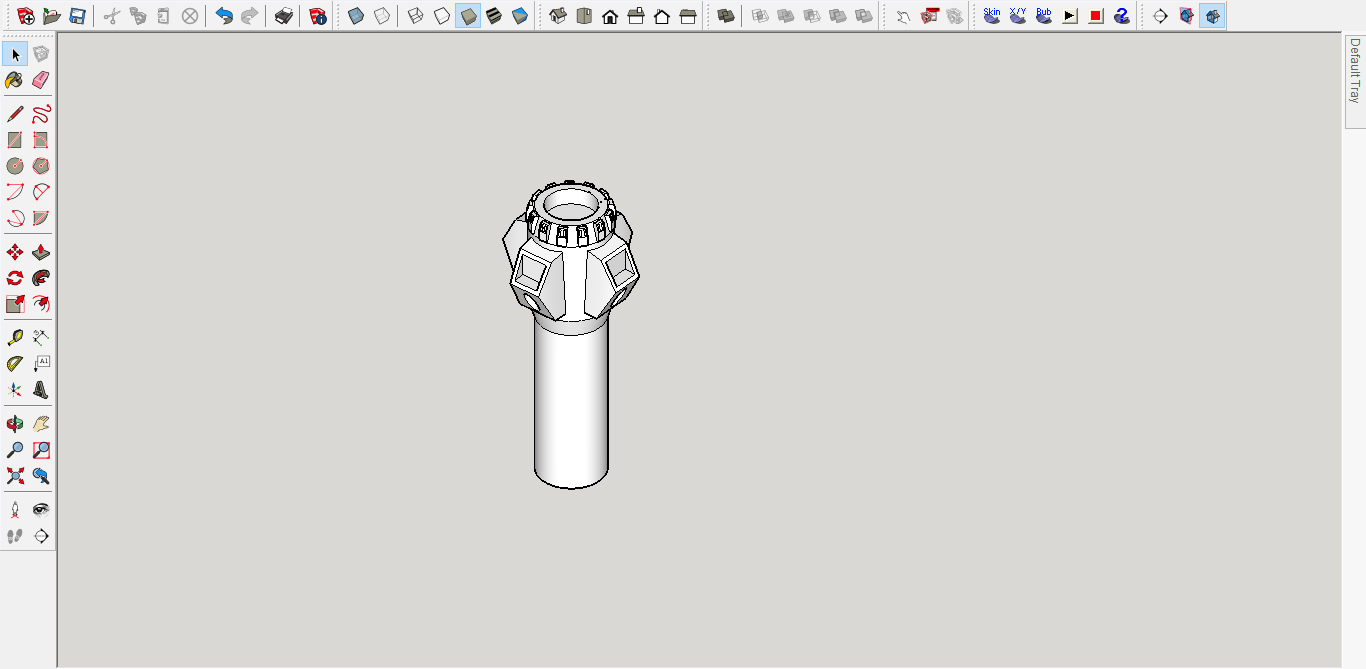Select the Polygon tool
The width and height of the screenshot is (1366, 669).
click(x=41, y=166)
